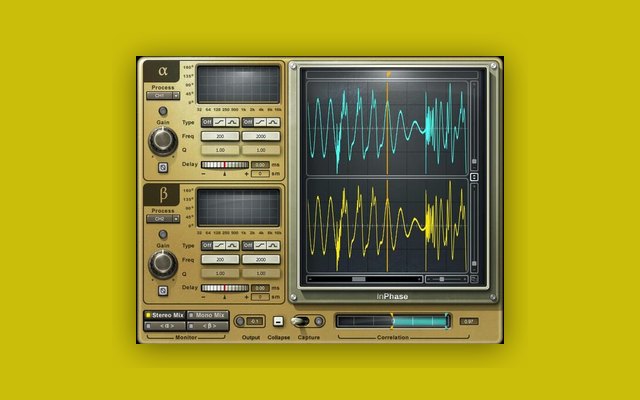Click the Correlation meter bar
The height and width of the screenshot is (400, 640).
(393, 321)
